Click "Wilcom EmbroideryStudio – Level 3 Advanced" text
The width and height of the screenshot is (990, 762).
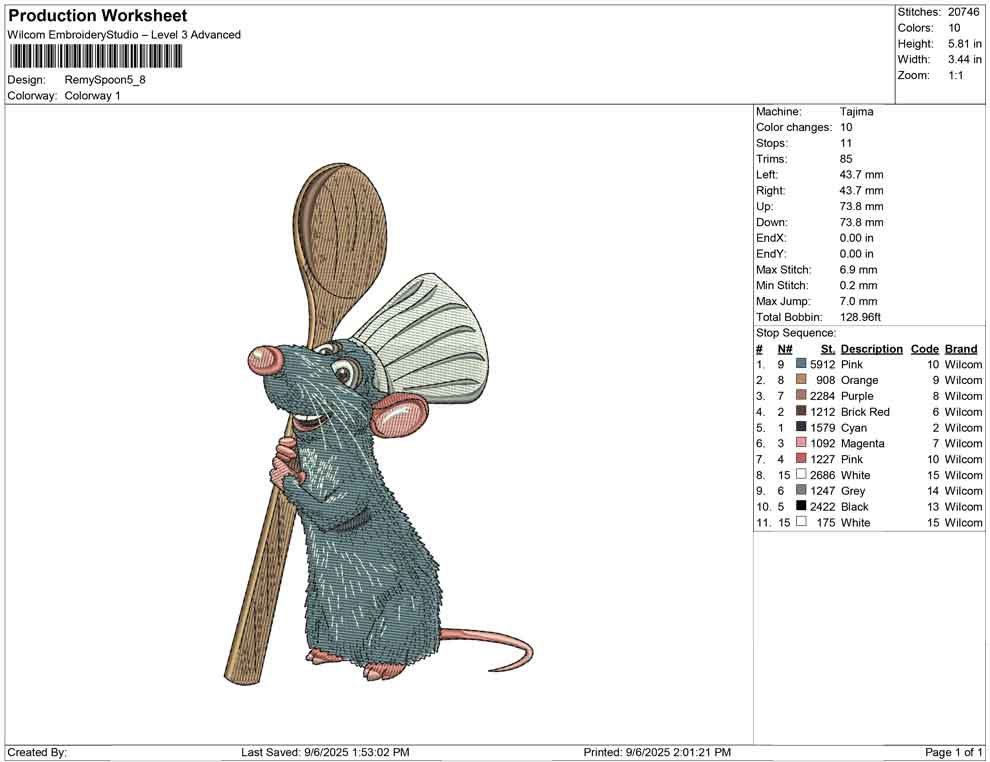(124, 35)
